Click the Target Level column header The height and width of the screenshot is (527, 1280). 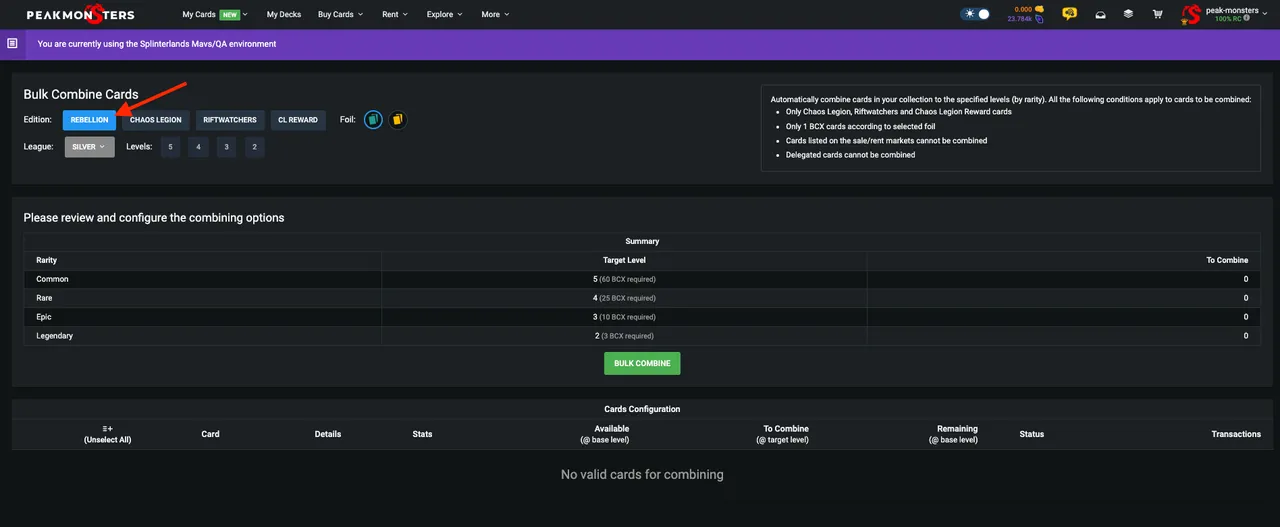coord(624,260)
